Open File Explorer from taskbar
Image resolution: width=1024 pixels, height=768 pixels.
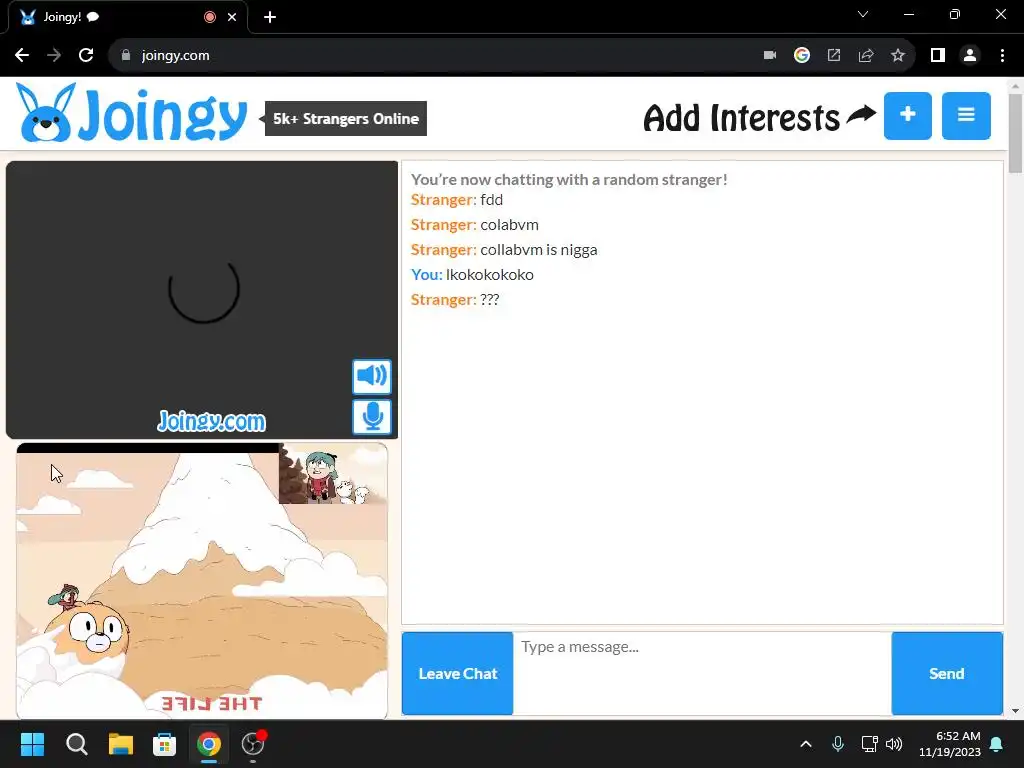coord(121,744)
